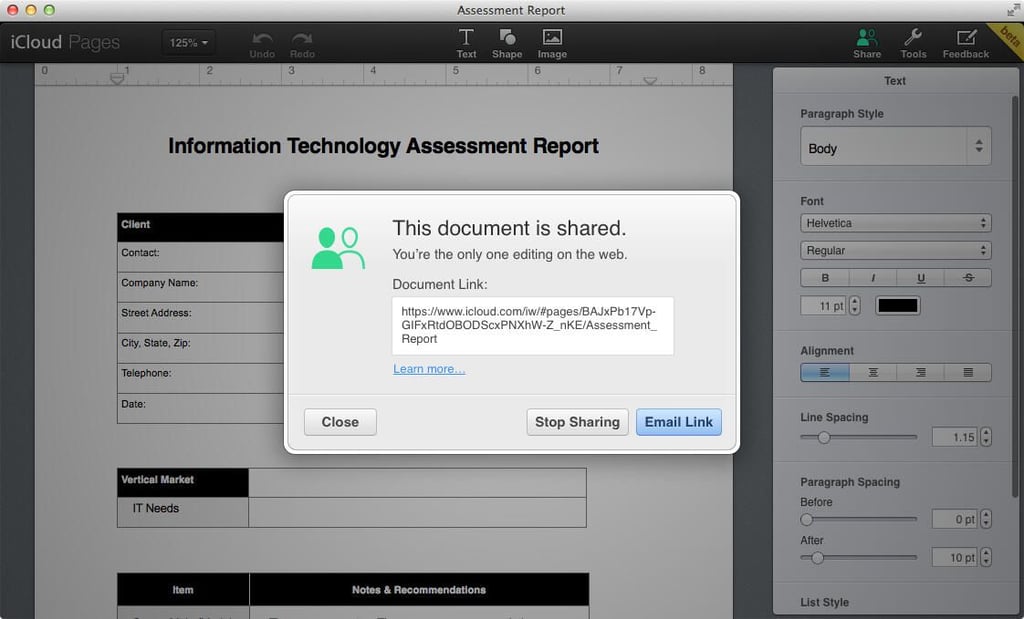This screenshot has width=1024, height=619.
Task: Open the Share people icon in the toolbar
Action: pyautogui.click(x=867, y=37)
